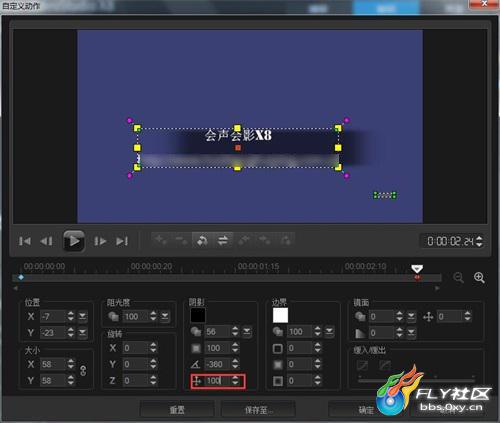Zoom out the keyframe timeline

[459, 277]
